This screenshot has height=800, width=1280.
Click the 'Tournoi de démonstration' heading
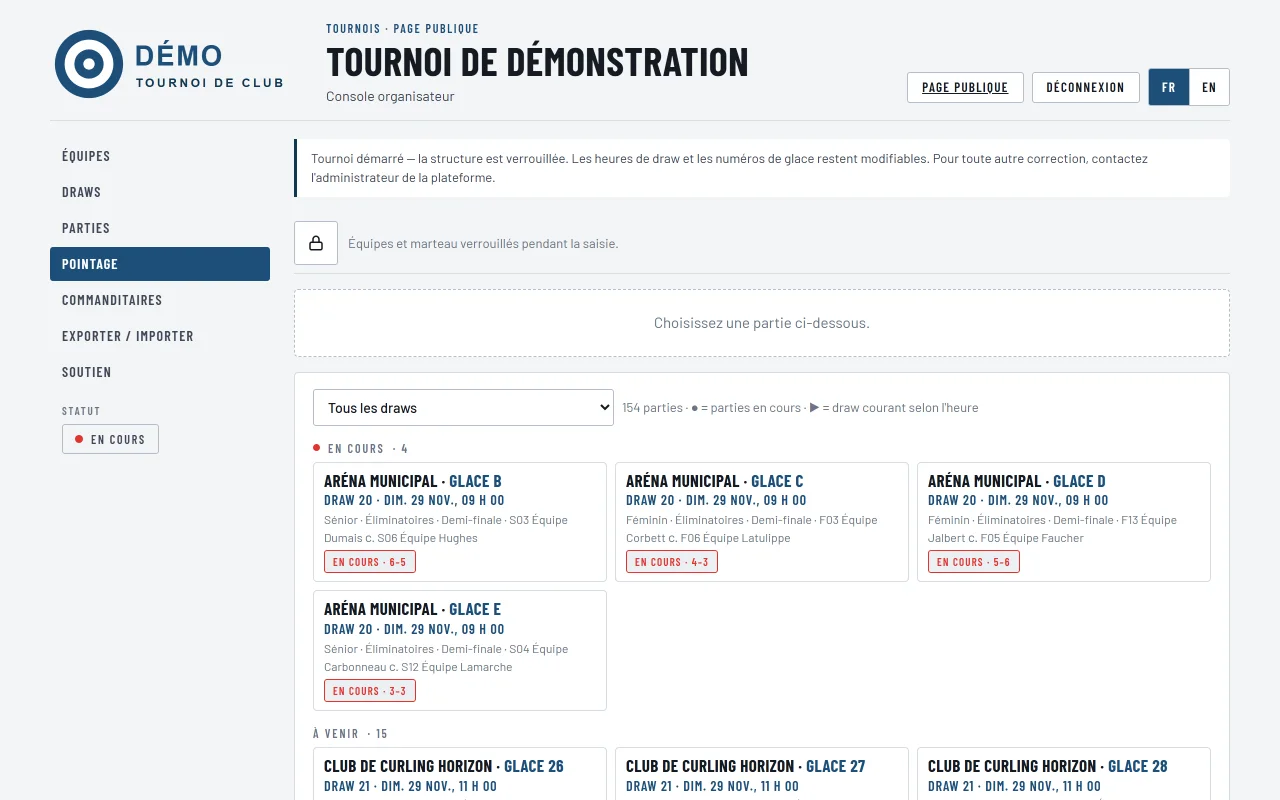[x=537, y=62]
